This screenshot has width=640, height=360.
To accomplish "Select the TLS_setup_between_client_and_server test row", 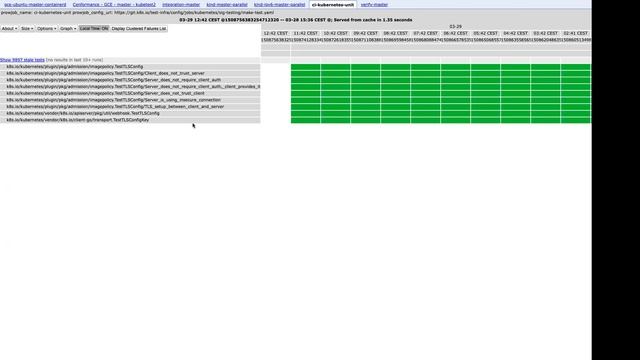I will 130,107.
